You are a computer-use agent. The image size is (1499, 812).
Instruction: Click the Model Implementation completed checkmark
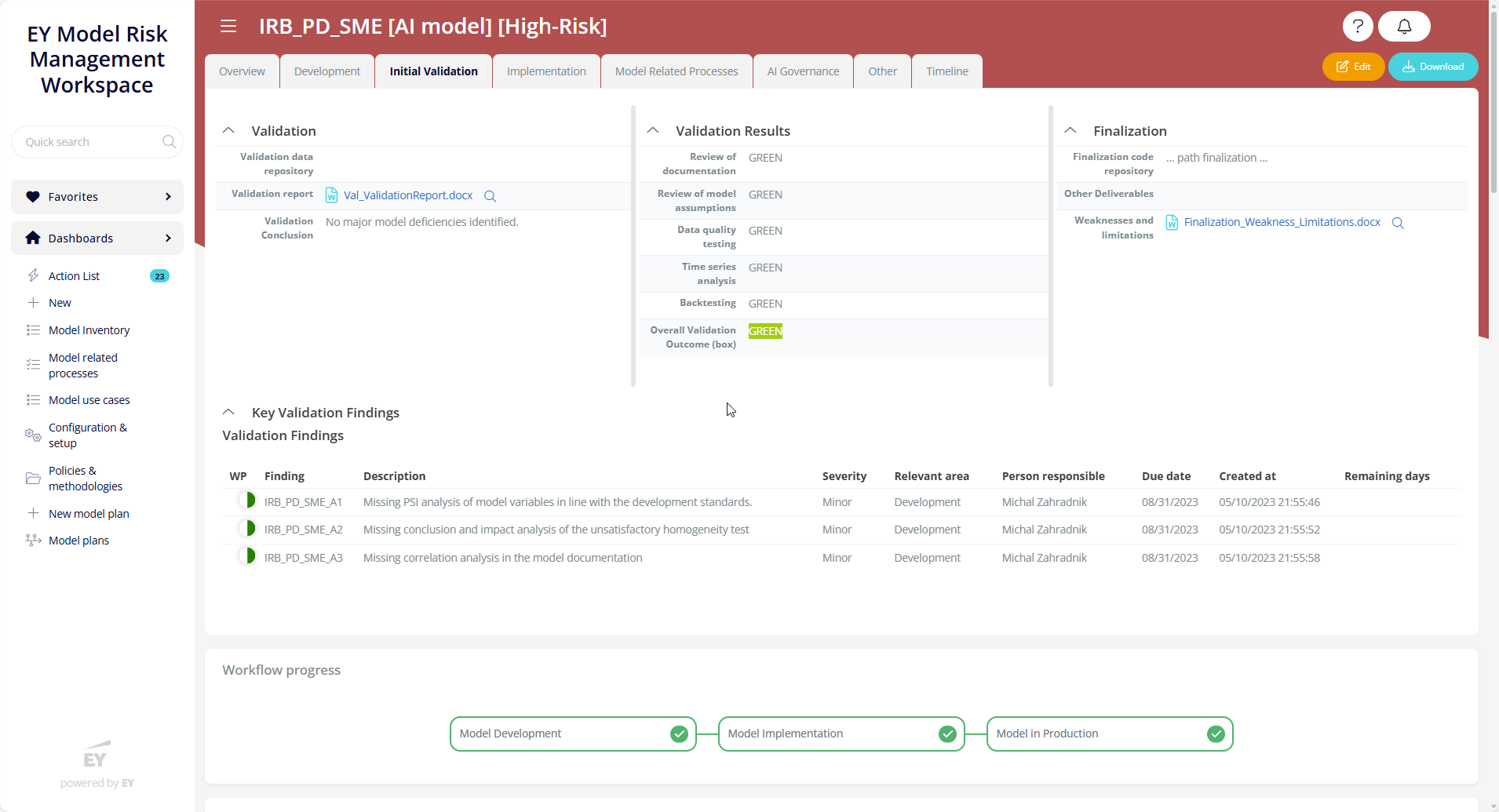[947, 734]
